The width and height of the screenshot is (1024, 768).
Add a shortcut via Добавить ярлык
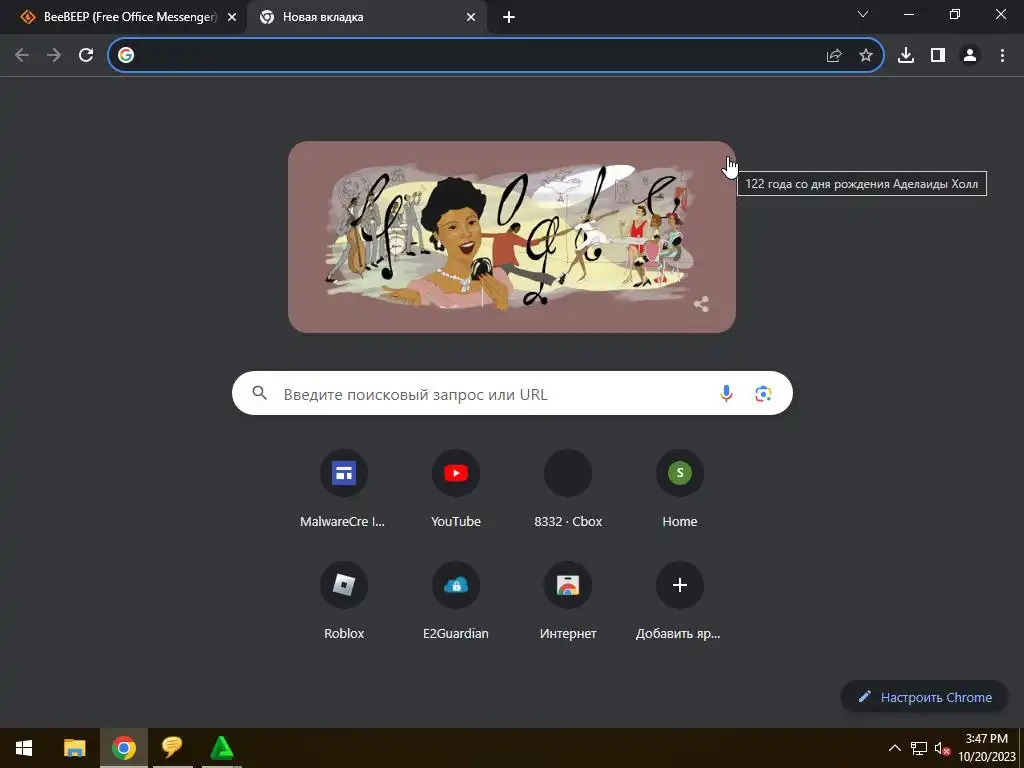pyautogui.click(x=680, y=601)
